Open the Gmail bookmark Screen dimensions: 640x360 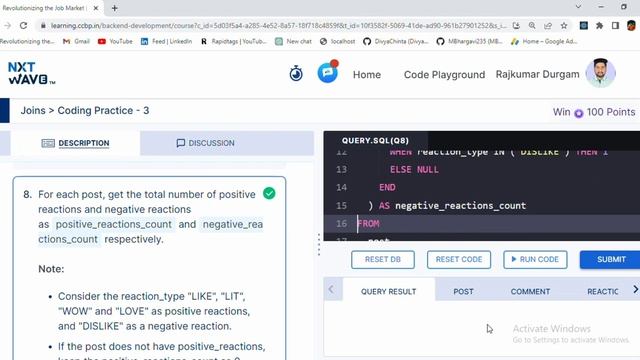pyautogui.click(x=76, y=41)
